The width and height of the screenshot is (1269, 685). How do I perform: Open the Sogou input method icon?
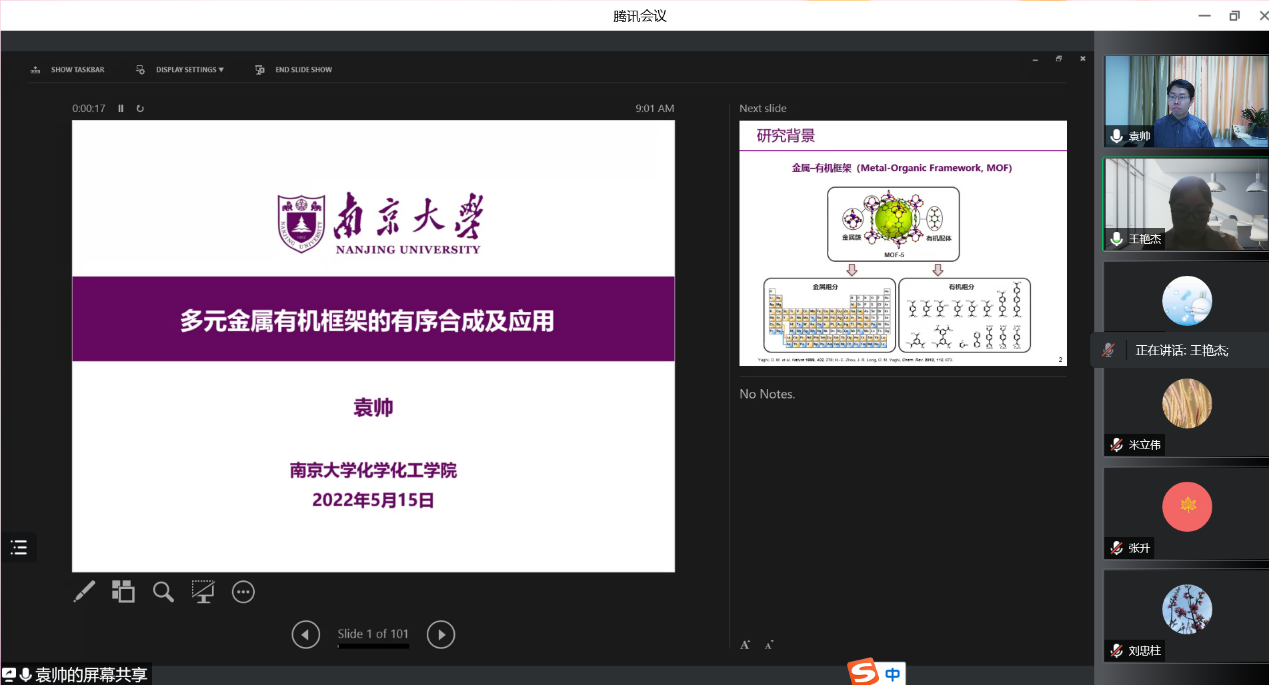(x=862, y=673)
